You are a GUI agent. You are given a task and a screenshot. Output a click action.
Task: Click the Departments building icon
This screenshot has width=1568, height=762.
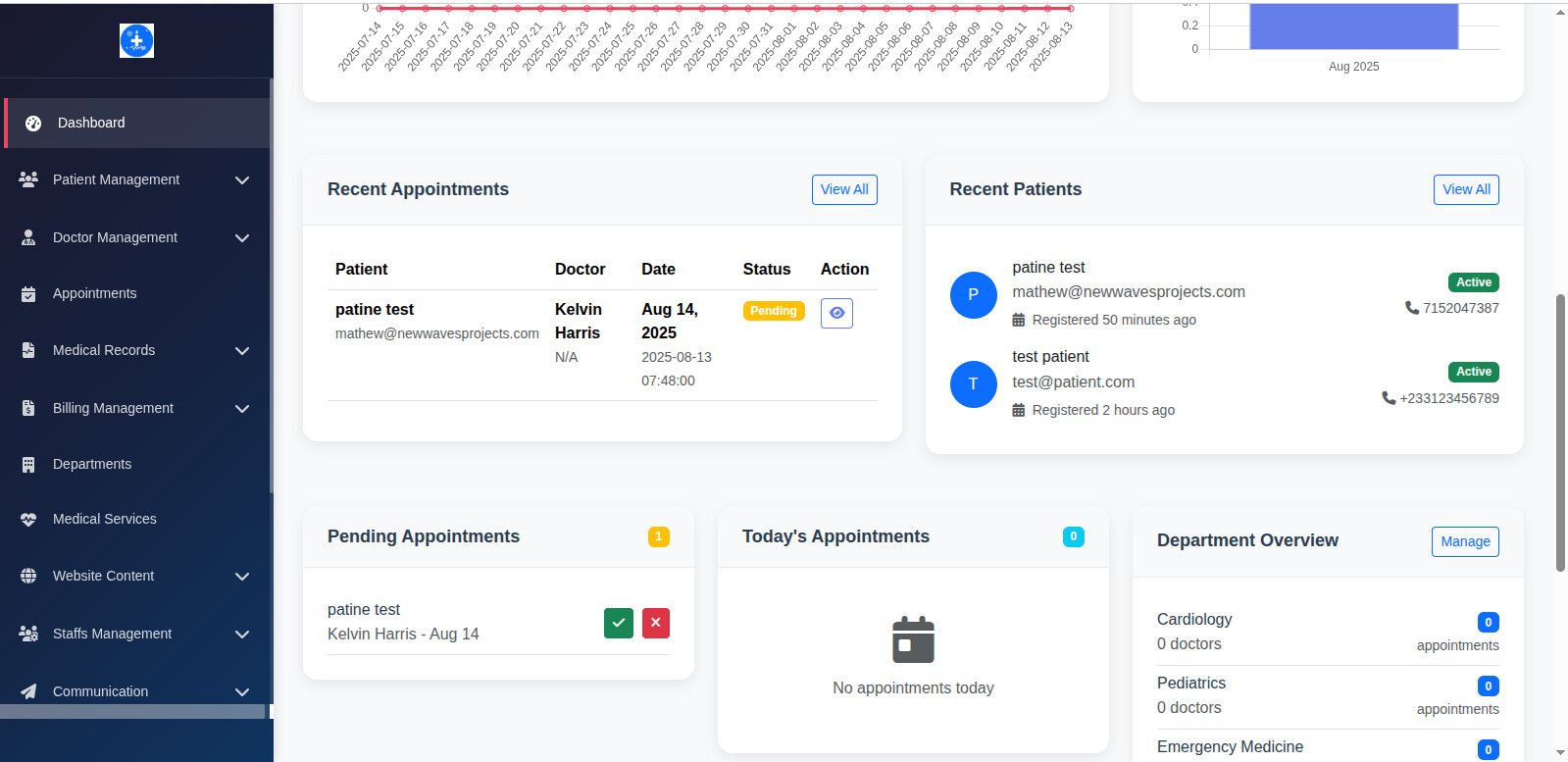[28, 465]
